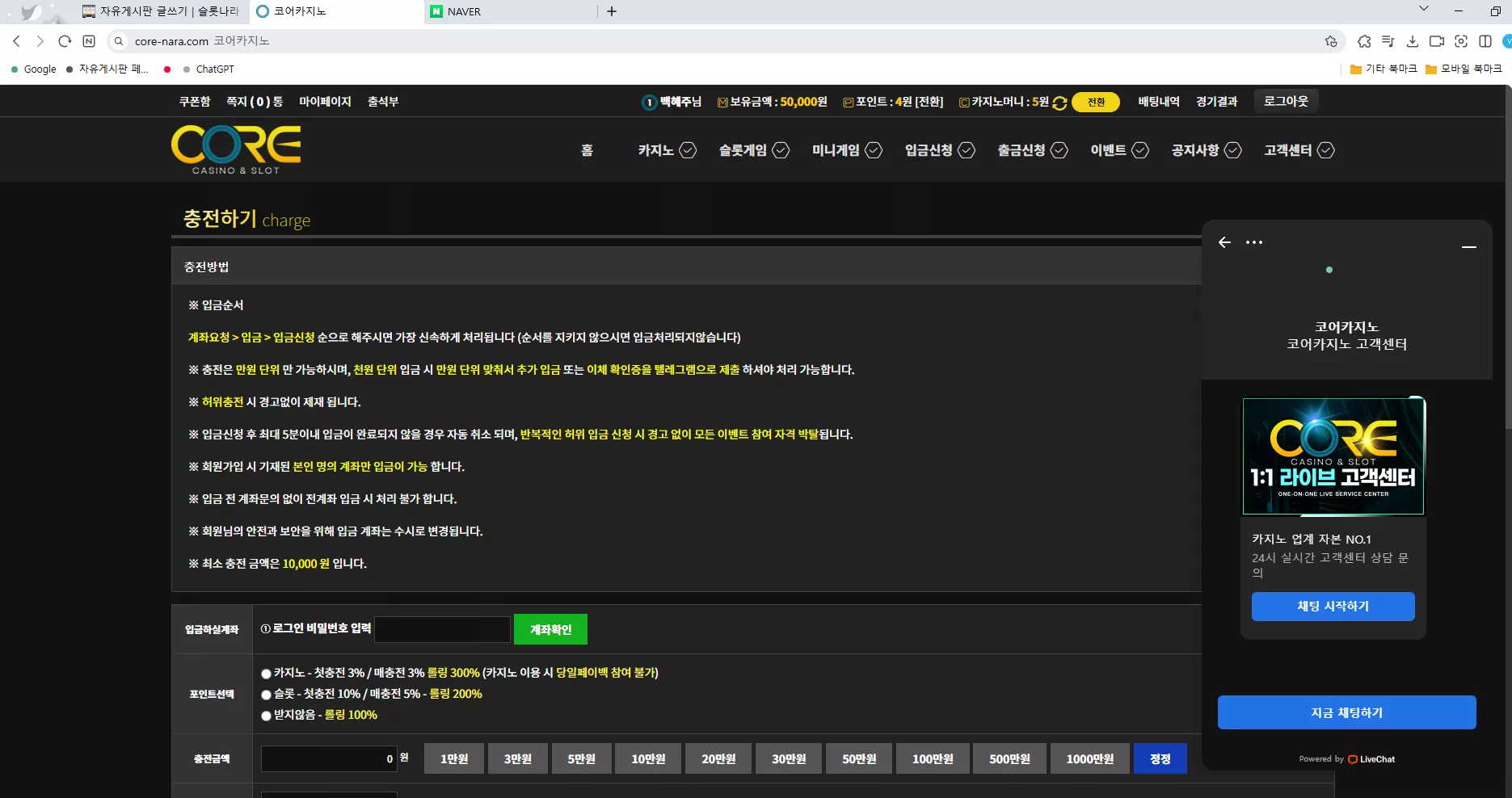The width and height of the screenshot is (1512, 798).
Task: Open the browser tab list chevron
Action: click(x=1424, y=9)
